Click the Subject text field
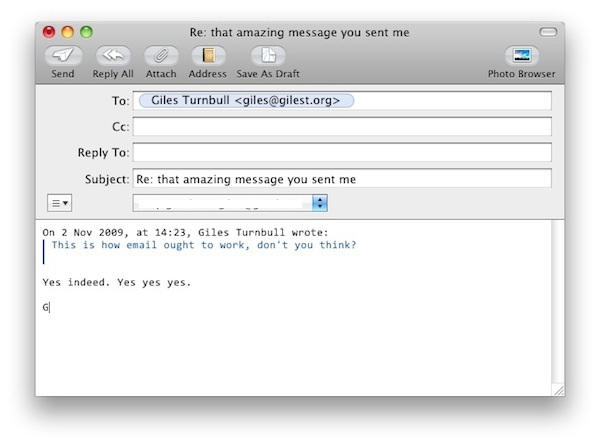The height and width of the screenshot is (445, 600). [x=341, y=179]
